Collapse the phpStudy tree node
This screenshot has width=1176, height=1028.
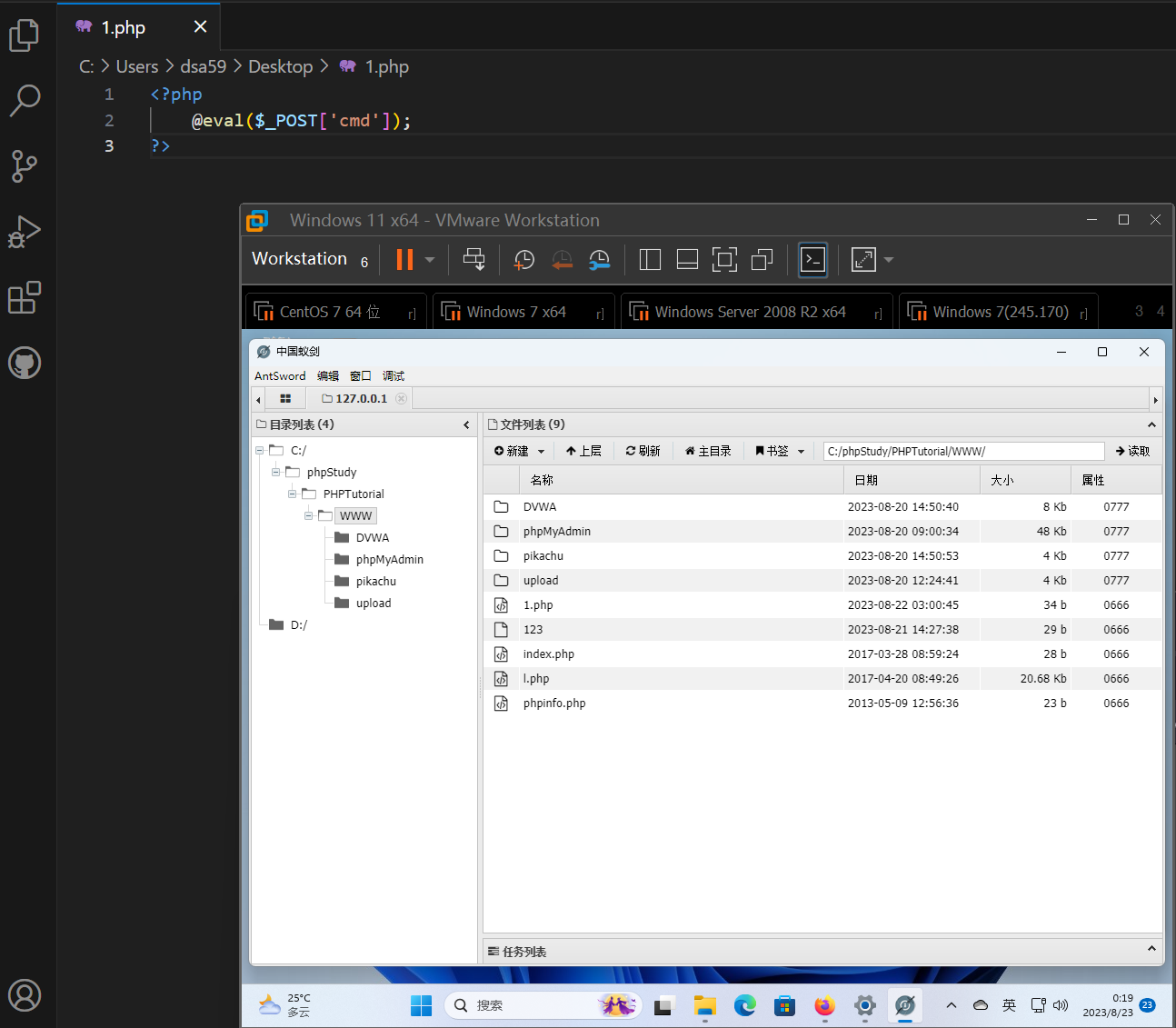tap(276, 472)
